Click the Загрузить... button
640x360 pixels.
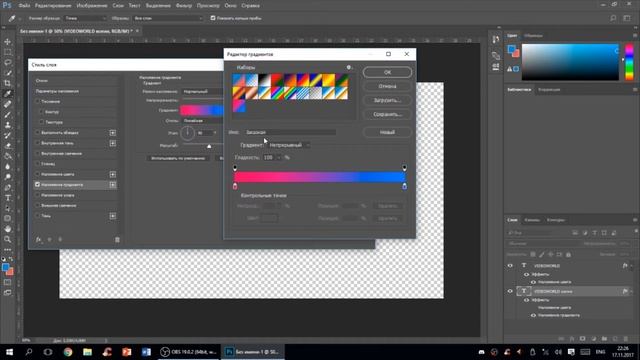point(387,100)
